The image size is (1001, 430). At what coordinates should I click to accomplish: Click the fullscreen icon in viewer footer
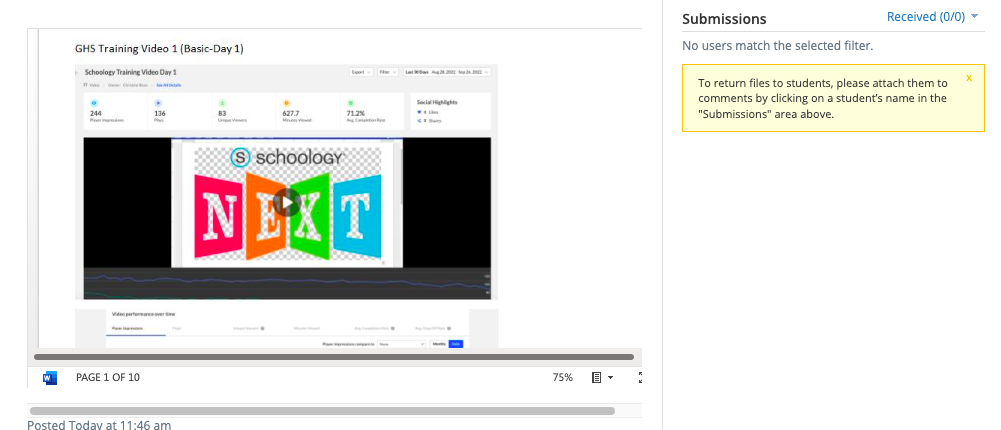click(640, 378)
